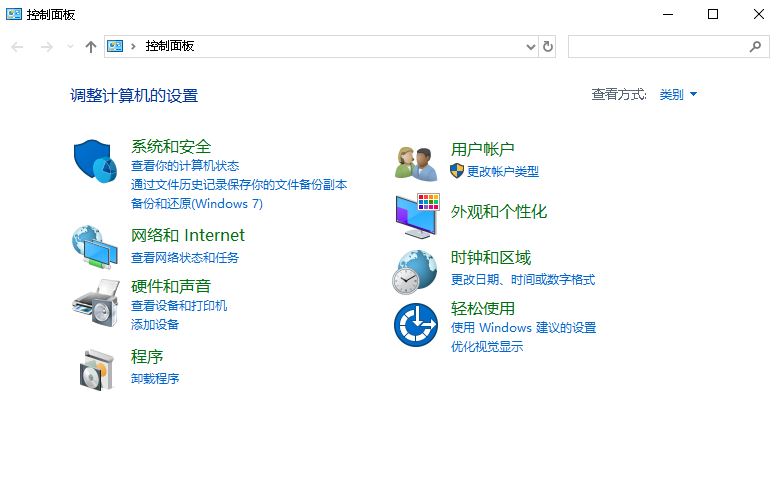The width and height of the screenshot is (776, 497).
Task: Open 程序 category heading
Action: [x=147, y=356]
